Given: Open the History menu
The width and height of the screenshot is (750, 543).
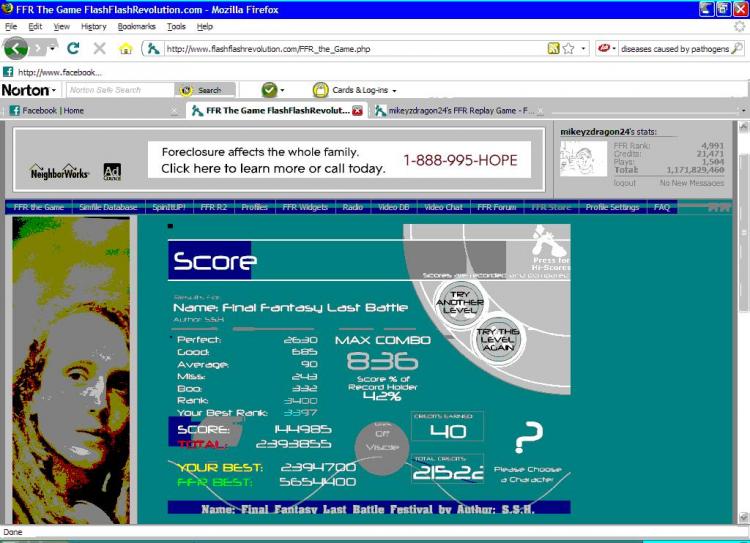Looking at the screenshot, I should 94,27.
